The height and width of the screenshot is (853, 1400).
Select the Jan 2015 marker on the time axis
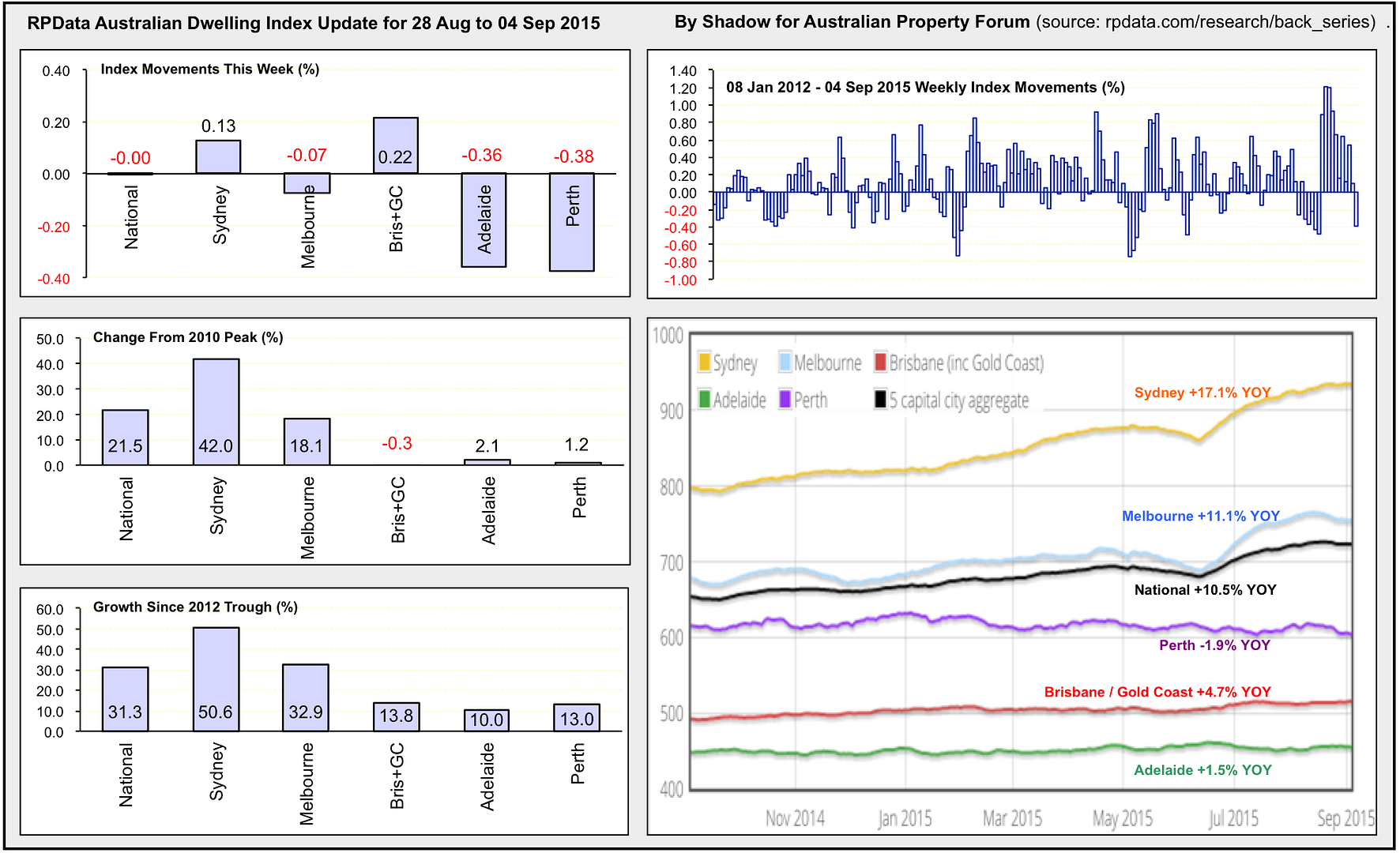pyautogui.click(x=905, y=818)
